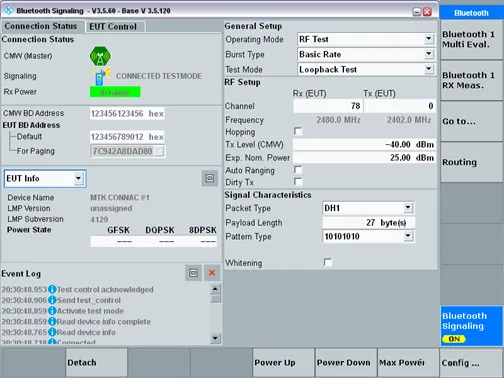Image resolution: width=504 pixels, height=378 pixels.
Task: Click the CMW Master antenna icon
Action: 100,56
